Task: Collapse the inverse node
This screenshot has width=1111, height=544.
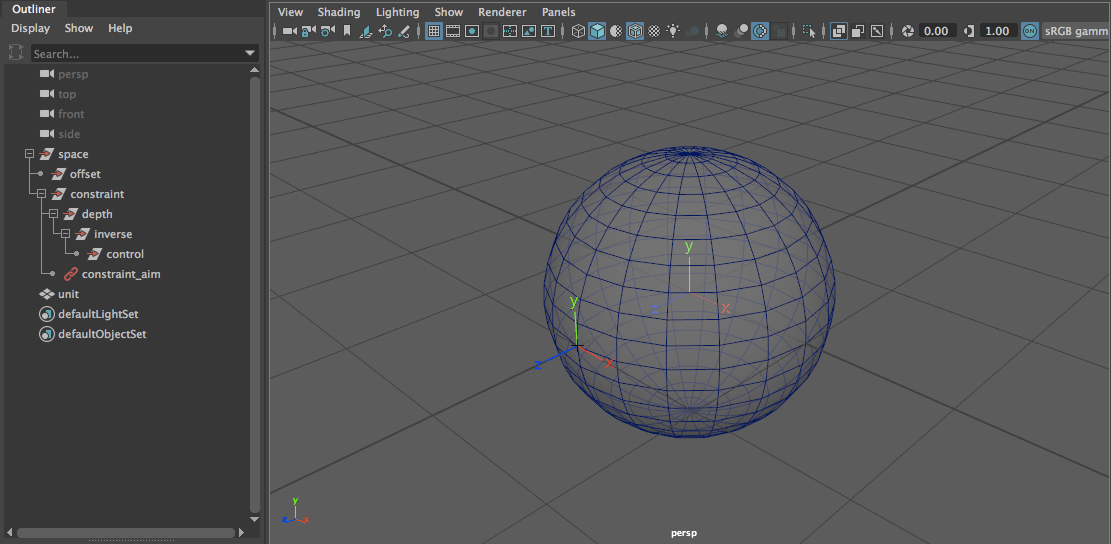Action: 65,234
